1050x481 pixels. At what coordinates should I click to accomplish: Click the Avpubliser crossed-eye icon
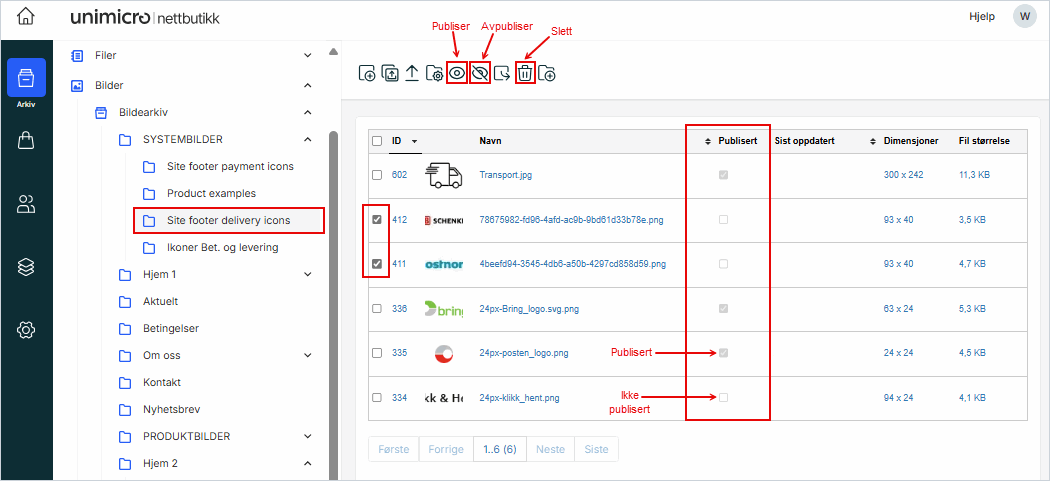(x=480, y=73)
